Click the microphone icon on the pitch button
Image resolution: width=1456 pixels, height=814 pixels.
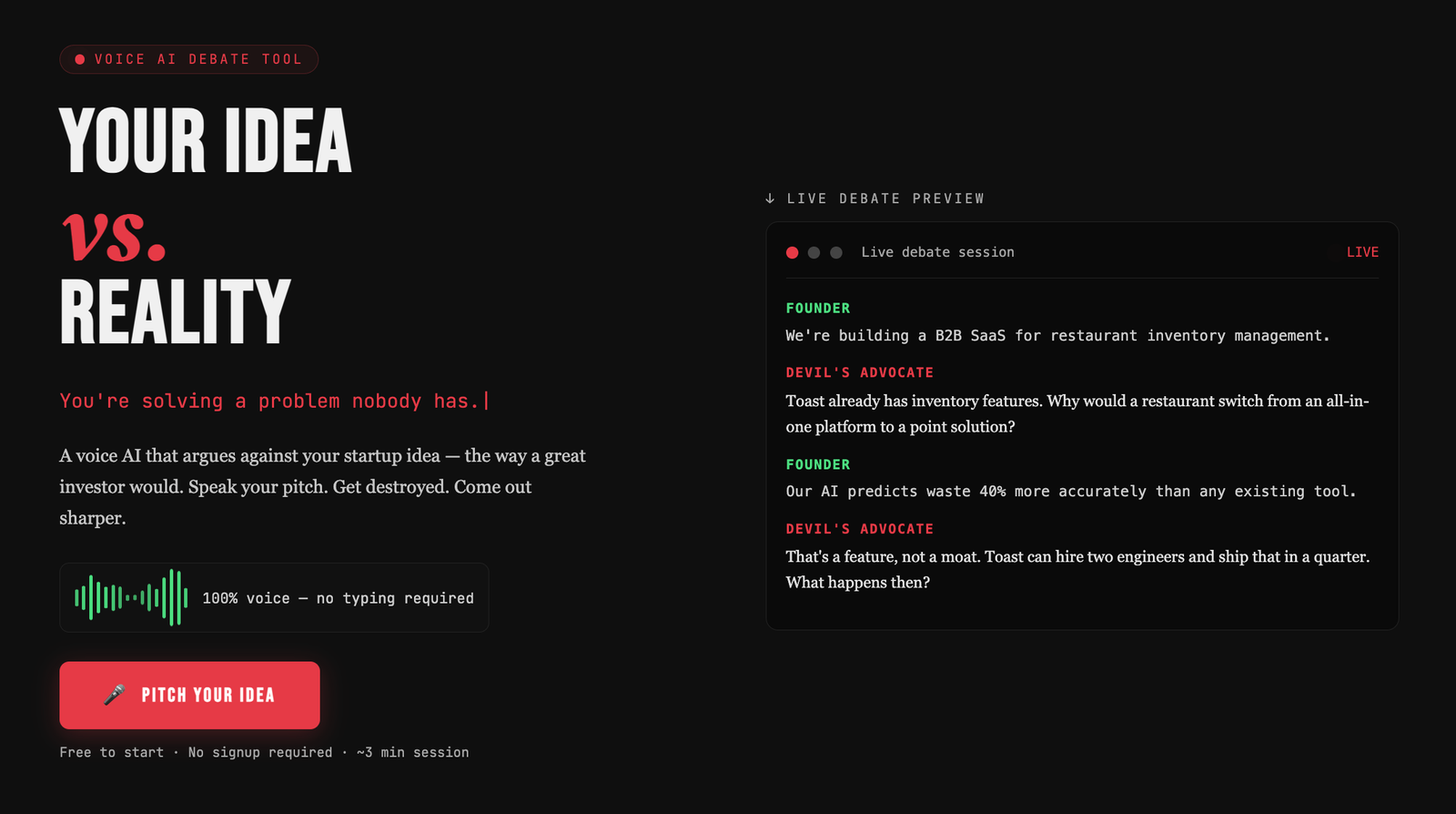[115, 695]
